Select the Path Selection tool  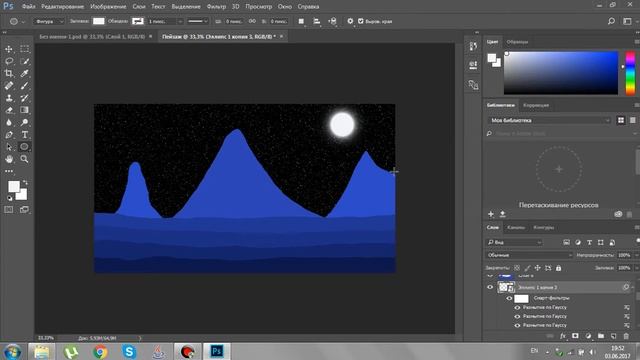[x=9, y=147]
